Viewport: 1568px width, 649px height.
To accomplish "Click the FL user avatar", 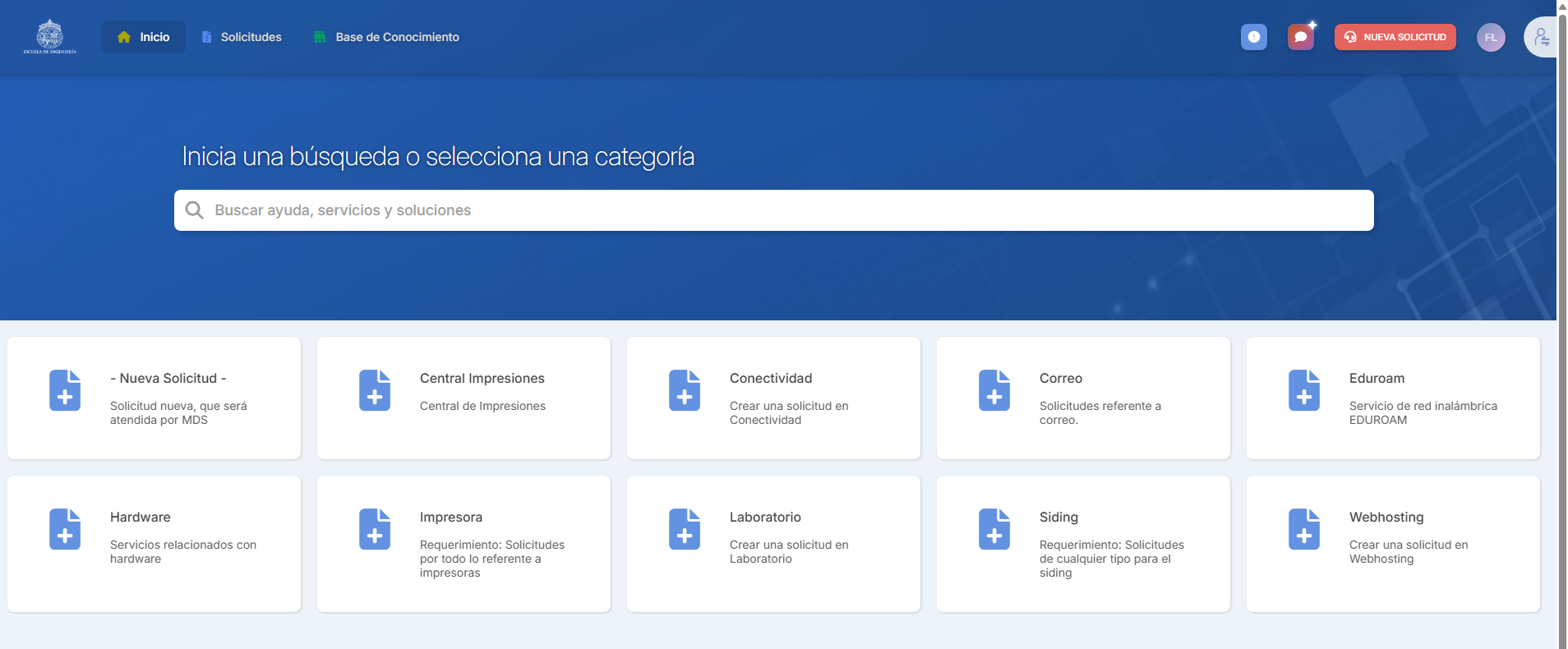I will coord(1490,38).
